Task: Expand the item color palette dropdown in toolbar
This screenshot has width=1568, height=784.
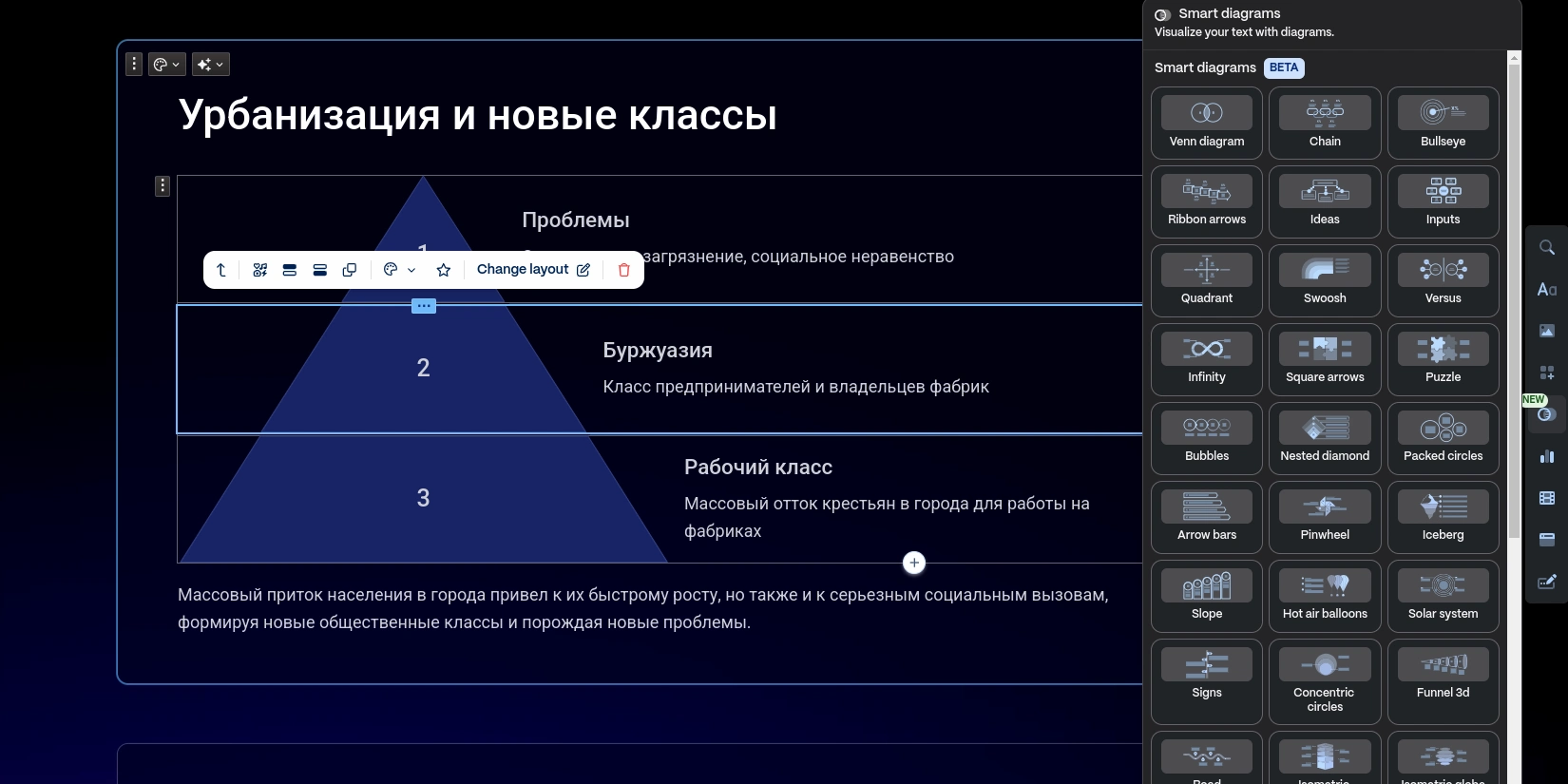Action: pos(399,270)
